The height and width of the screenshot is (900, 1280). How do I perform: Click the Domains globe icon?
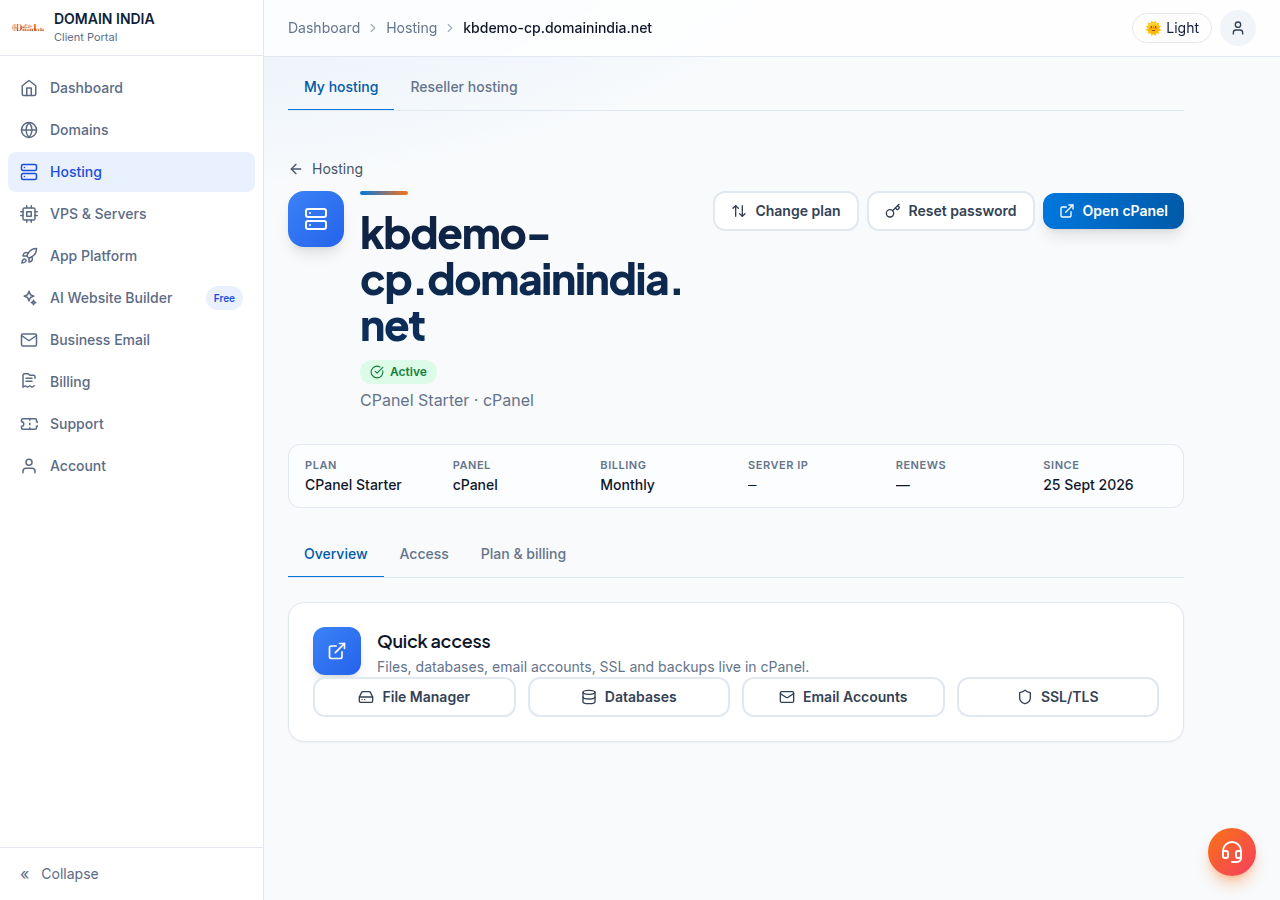[29, 130]
